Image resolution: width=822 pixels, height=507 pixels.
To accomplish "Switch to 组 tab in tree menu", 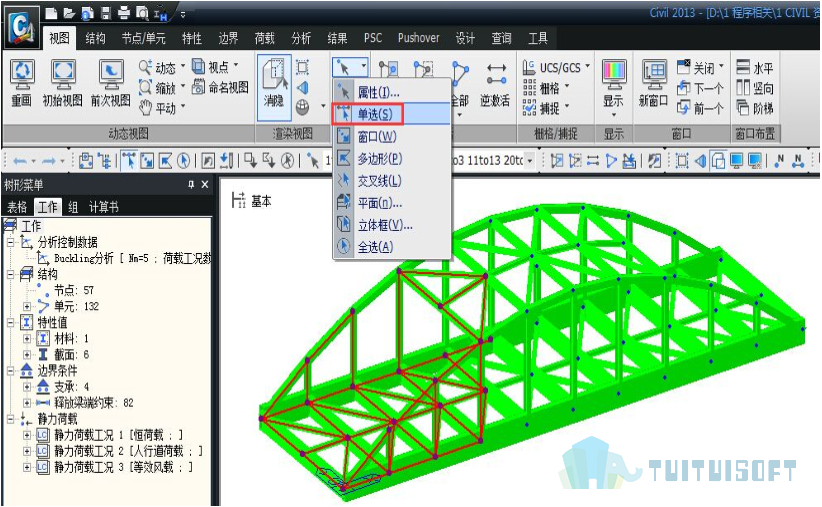I will point(73,207).
